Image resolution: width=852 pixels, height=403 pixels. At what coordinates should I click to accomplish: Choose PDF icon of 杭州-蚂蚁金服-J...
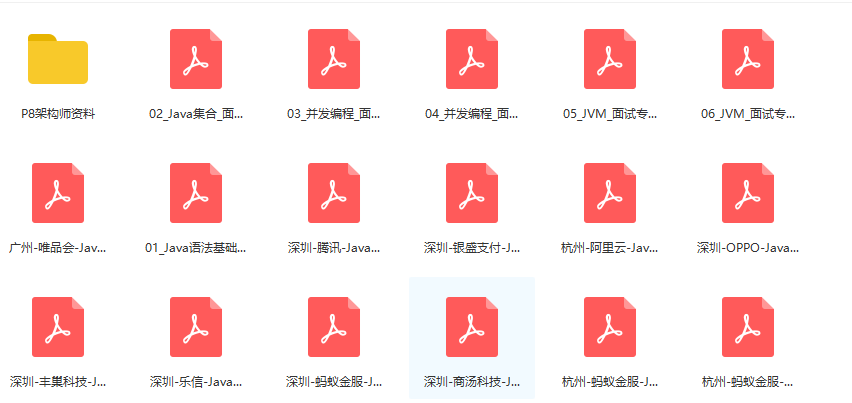[610, 327]
